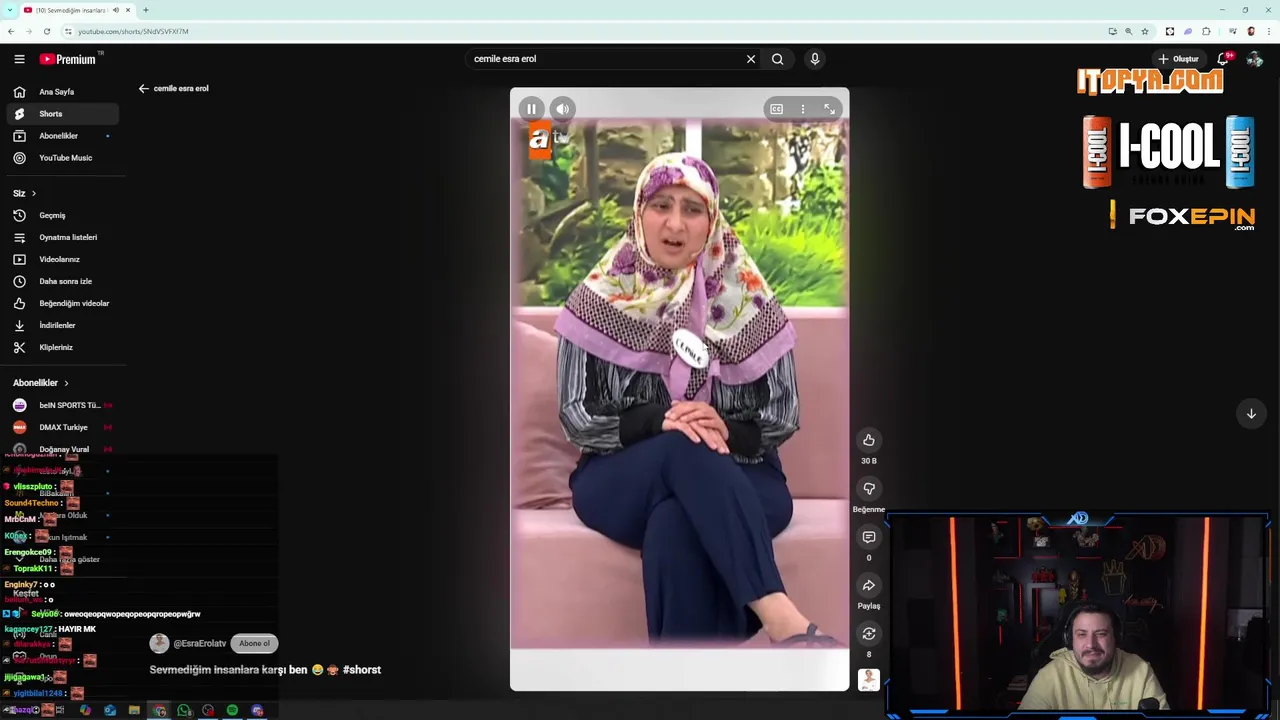Open Chrome tab search dropdown

coord(10,10)
